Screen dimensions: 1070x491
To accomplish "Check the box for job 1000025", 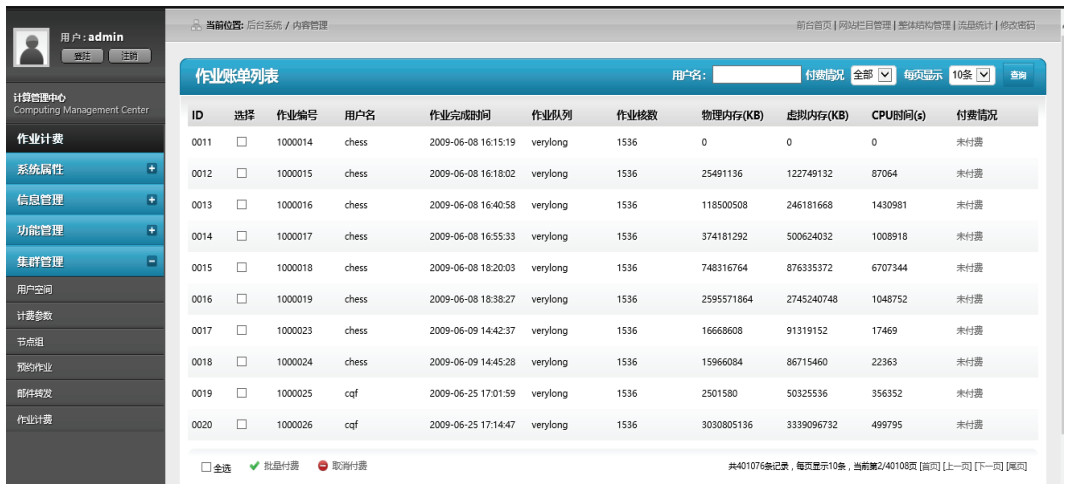I will pyautogui.click(x=242, y=393).
